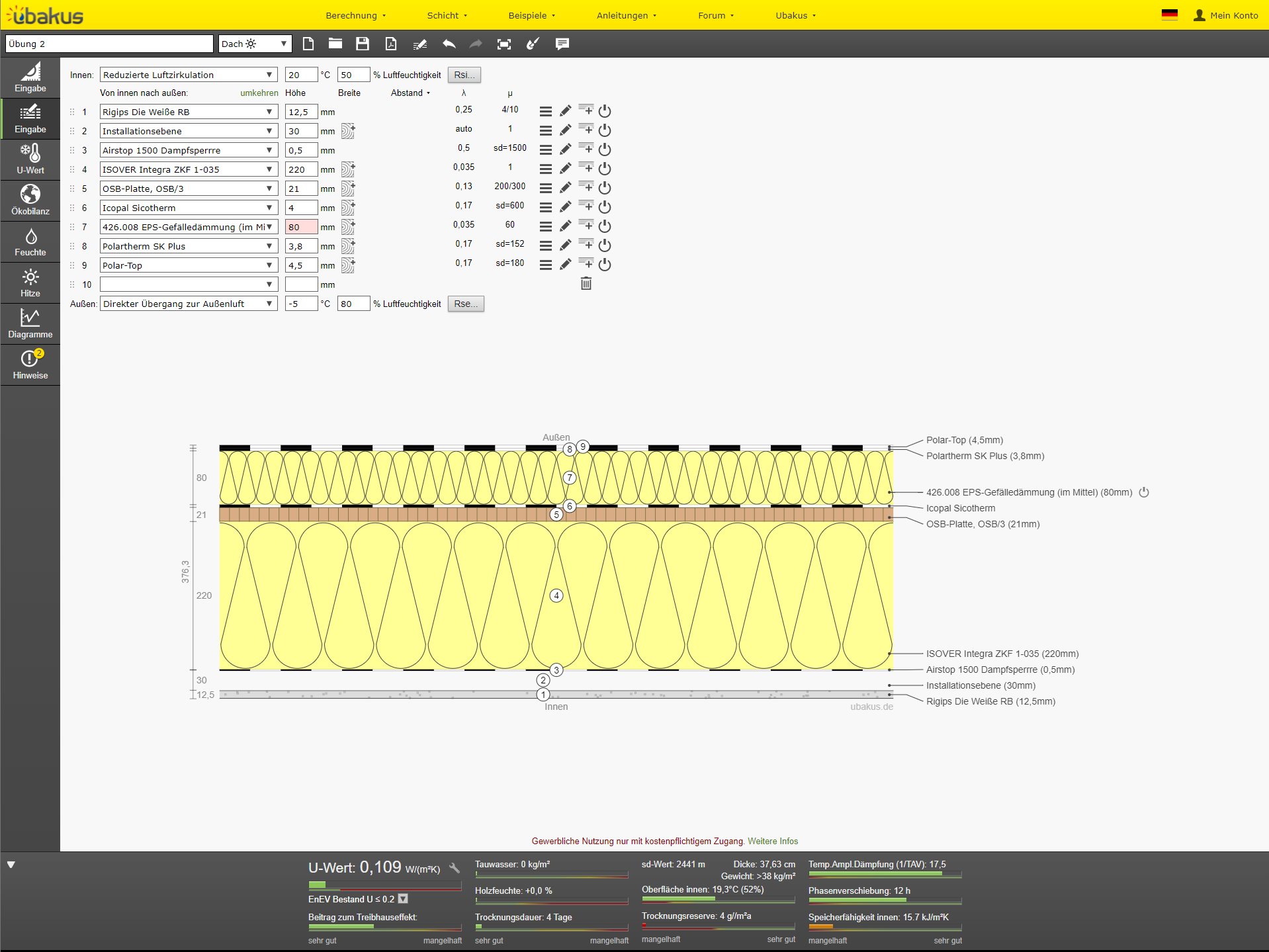
Task: Edit OSB-Platte layer with pencil icon
Action: coord(565,189)
